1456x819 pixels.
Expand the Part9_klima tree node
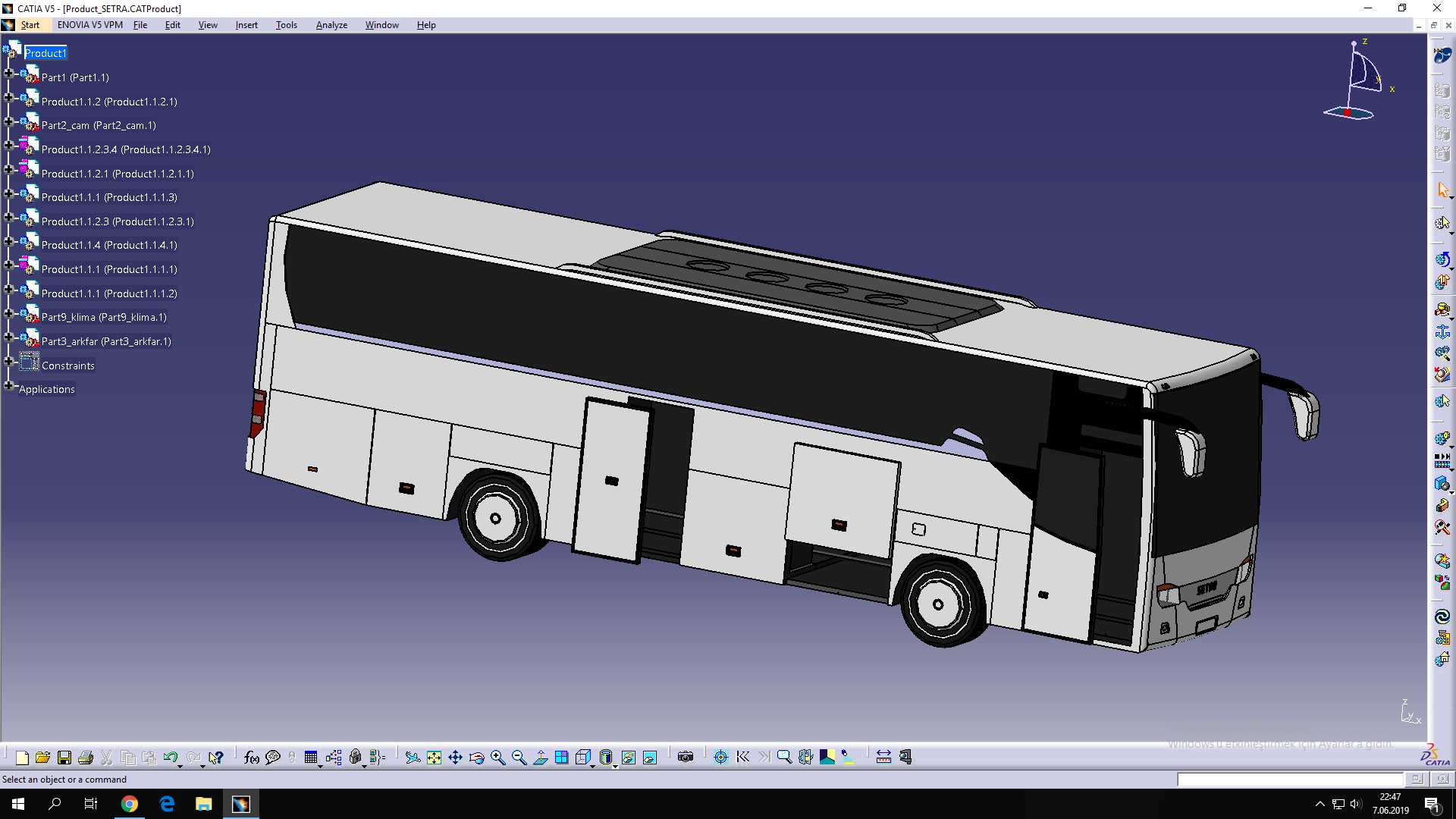pyautogui.click(x=8, y=313)
